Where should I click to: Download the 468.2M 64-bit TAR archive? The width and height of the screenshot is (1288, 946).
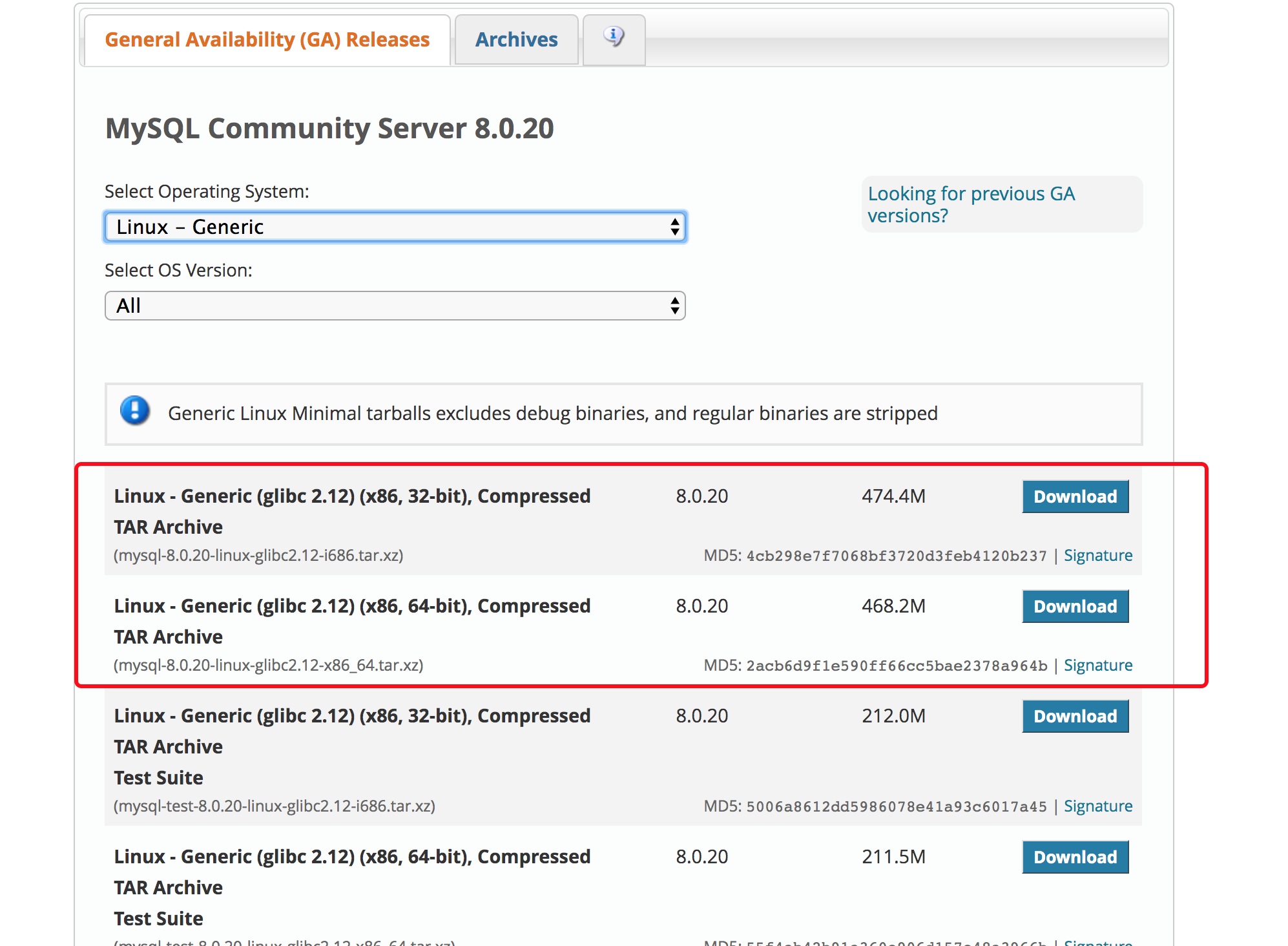(x=1075, y=606)
